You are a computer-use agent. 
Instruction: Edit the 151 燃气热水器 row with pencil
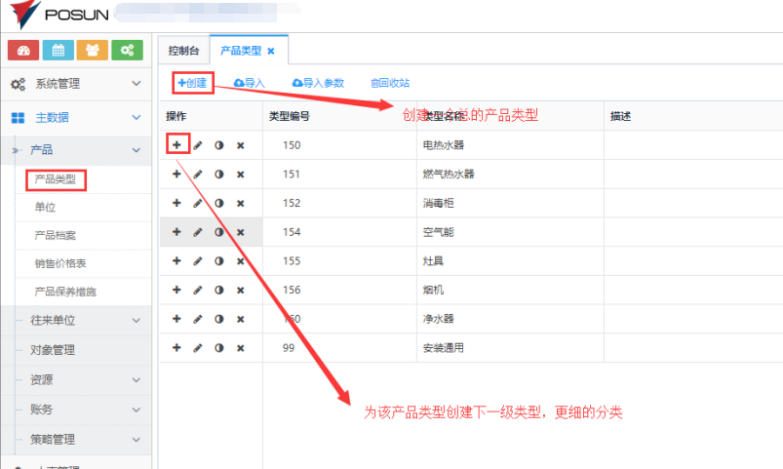[x=198, y=174]
